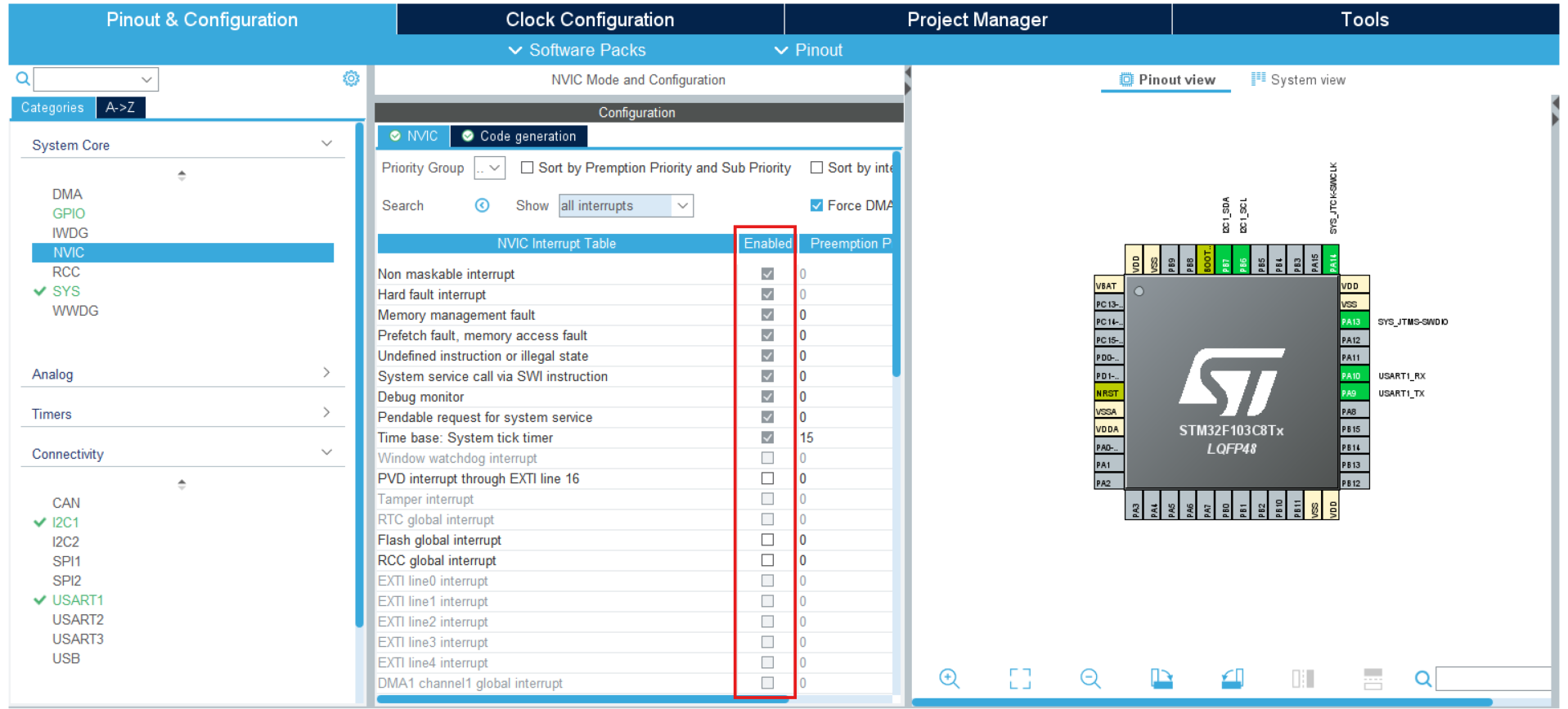Click the vertical flip view icon
The height and width of the screenshot is (709, 1568).
click(1303, 678)
